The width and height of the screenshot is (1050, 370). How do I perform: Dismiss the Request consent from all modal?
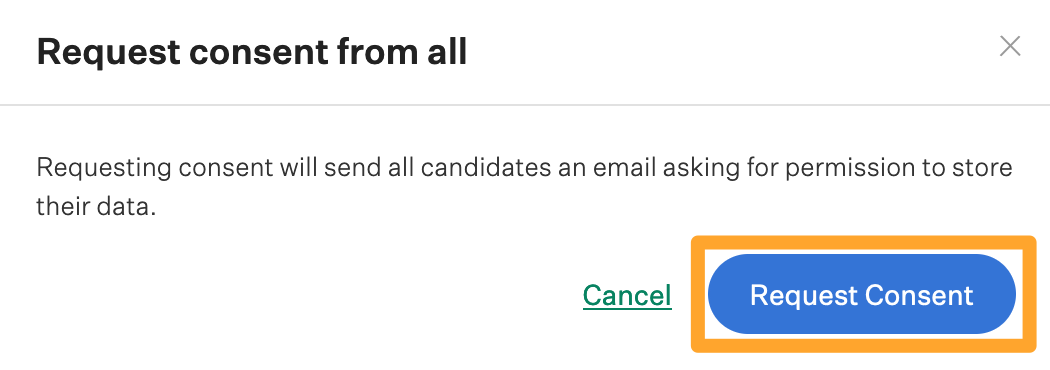coord(1010,46)
